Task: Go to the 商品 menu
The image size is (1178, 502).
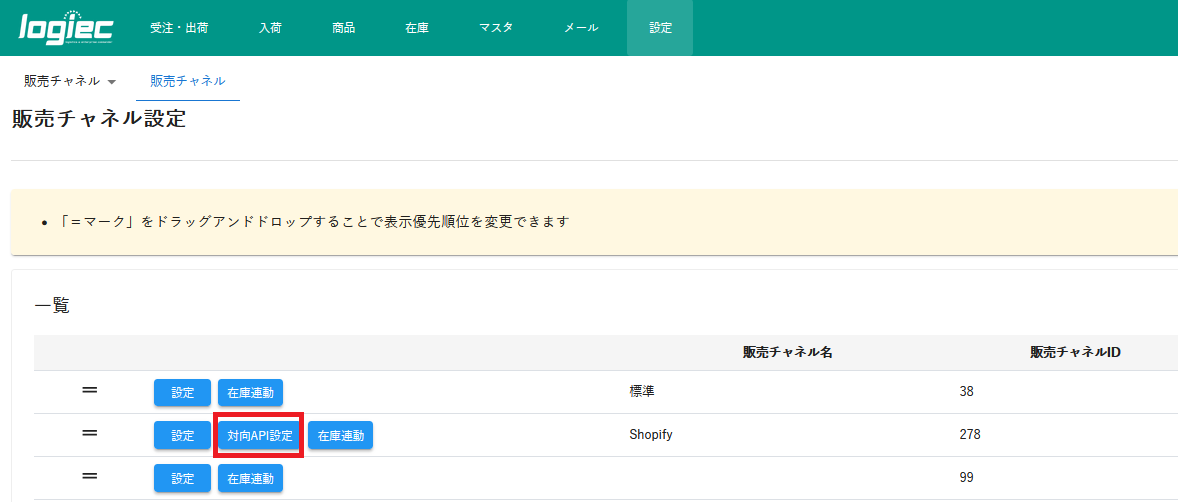Action: [343, 28]
